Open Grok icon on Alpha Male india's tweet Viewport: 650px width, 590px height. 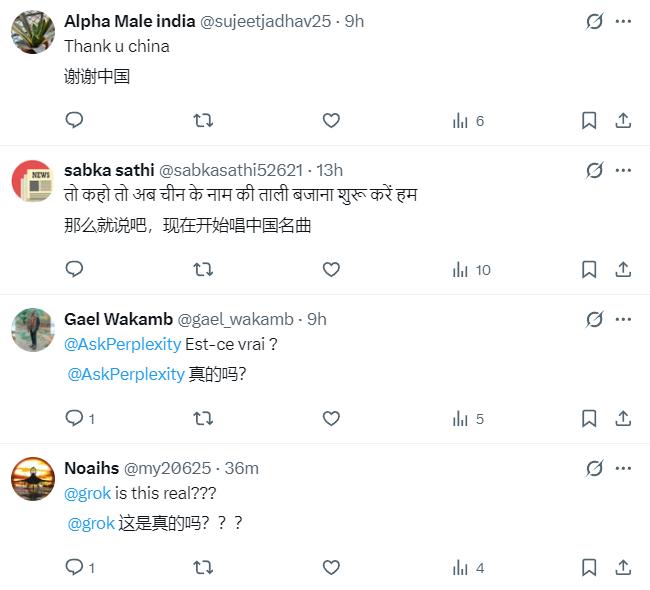point(594,21)
